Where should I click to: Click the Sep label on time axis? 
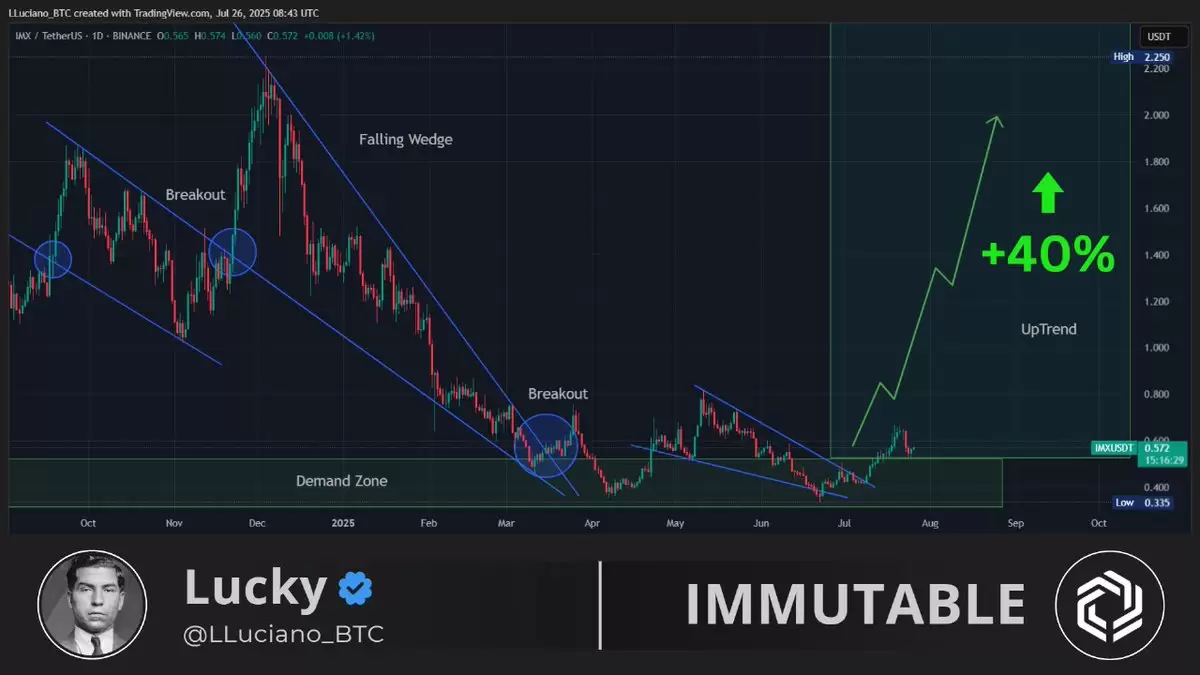tap(1016, 523)
